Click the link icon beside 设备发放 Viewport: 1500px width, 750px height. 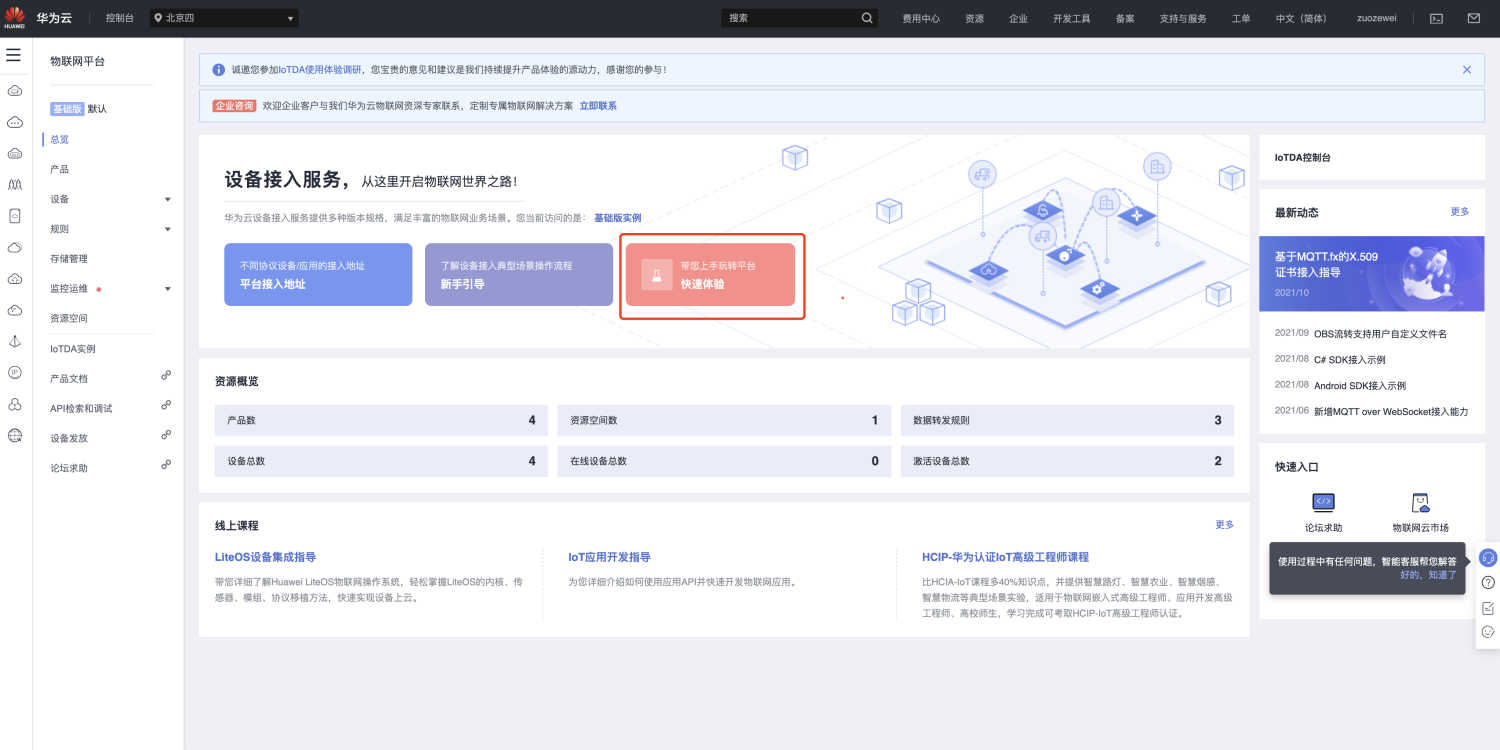[167, 435]
